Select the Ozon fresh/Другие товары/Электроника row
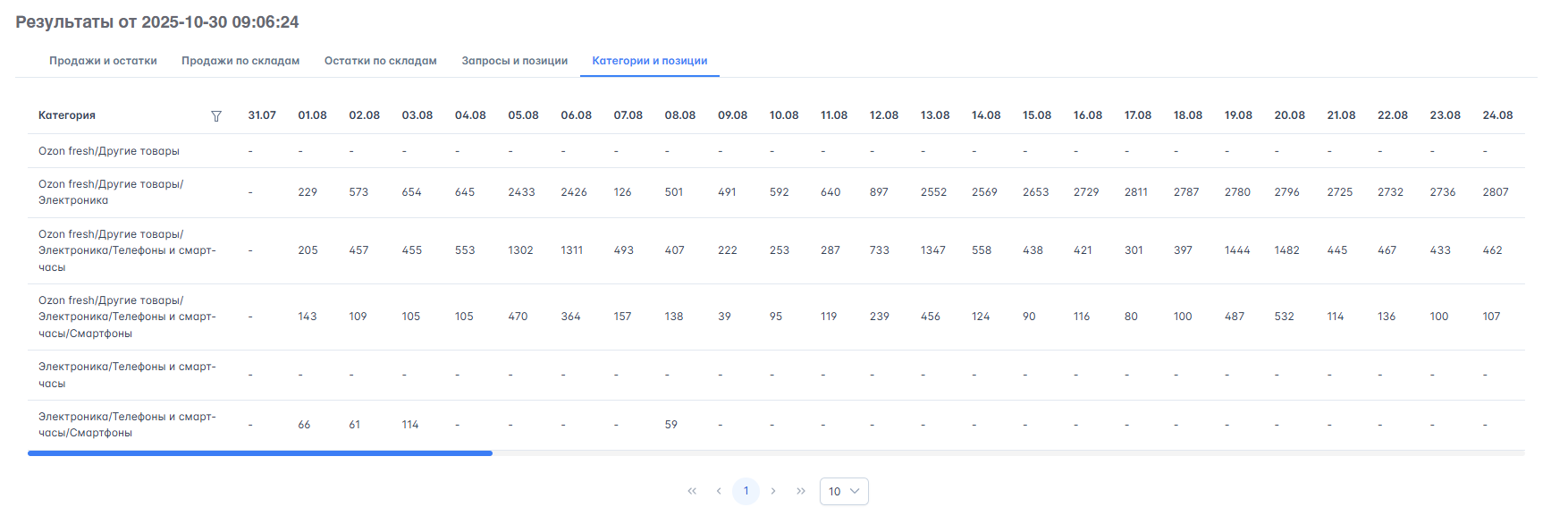This screenshot has height=524, width=1568. [x=111, y=192]
